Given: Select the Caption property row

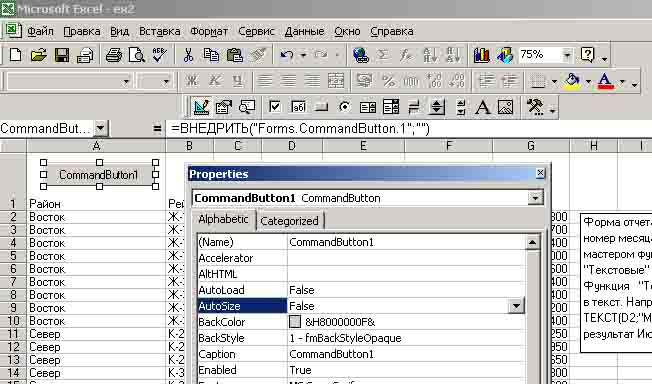Looking at the screenshot, I should coord(362,354).
